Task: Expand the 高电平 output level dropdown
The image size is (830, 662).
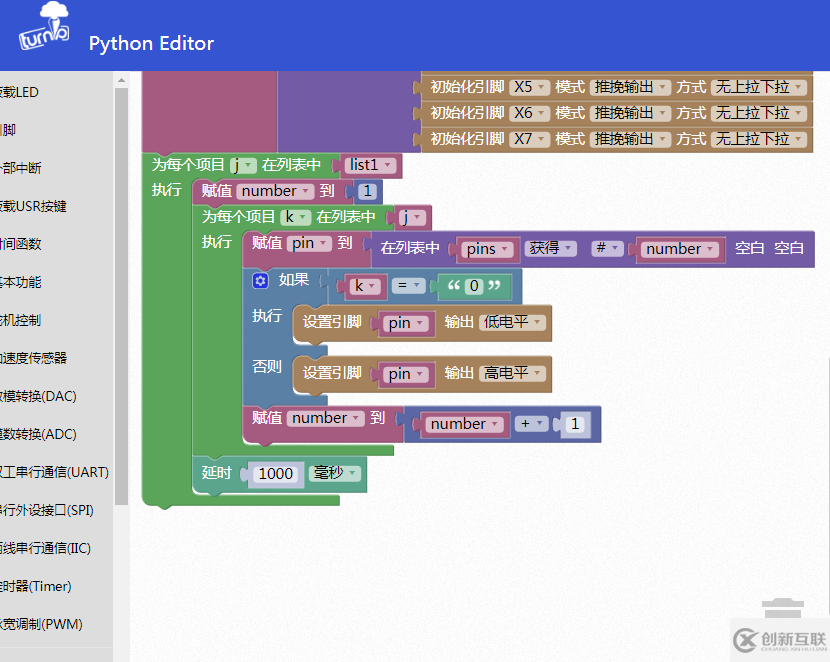Action: click(x=512, y=373)
